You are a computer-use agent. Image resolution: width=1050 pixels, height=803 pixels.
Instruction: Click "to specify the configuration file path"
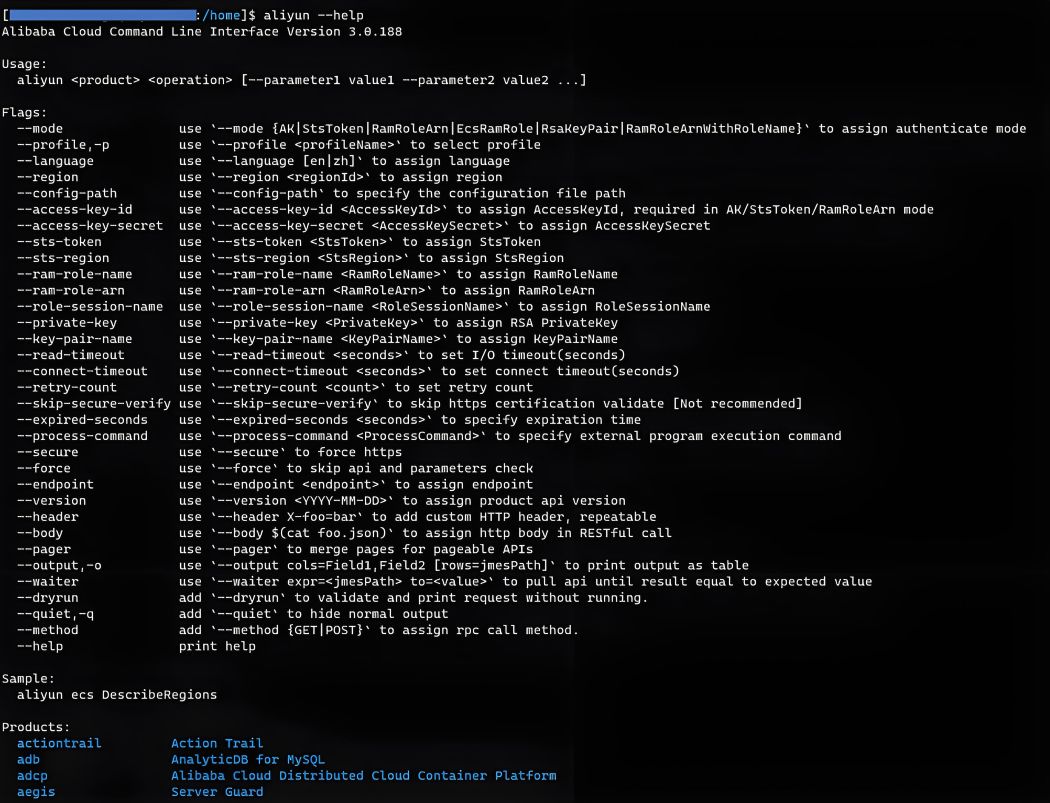[479, 194]
